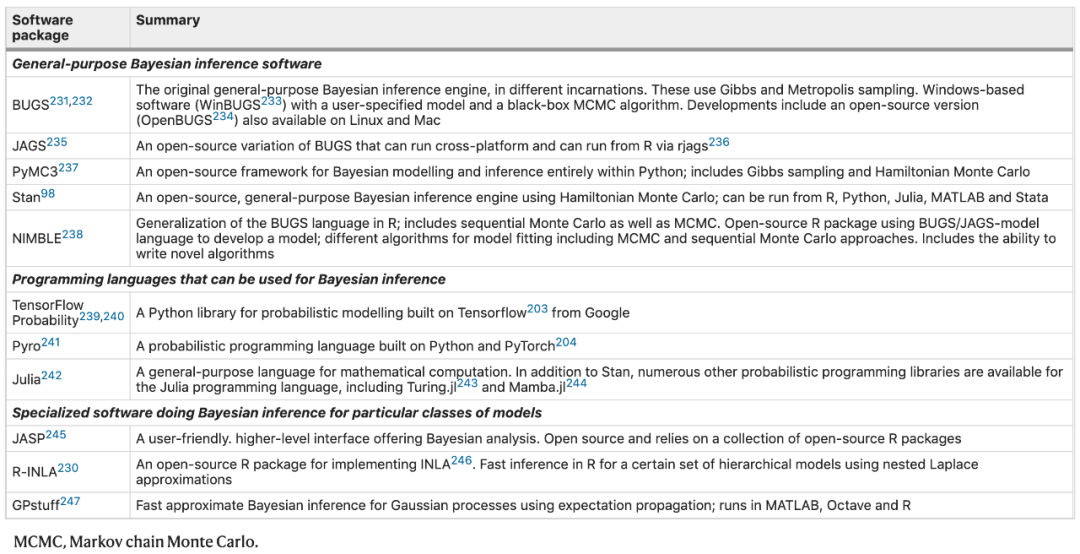Follow citation 230 next to R-INLA
The height and width of the screenshot is (554, 1080).
68,468
